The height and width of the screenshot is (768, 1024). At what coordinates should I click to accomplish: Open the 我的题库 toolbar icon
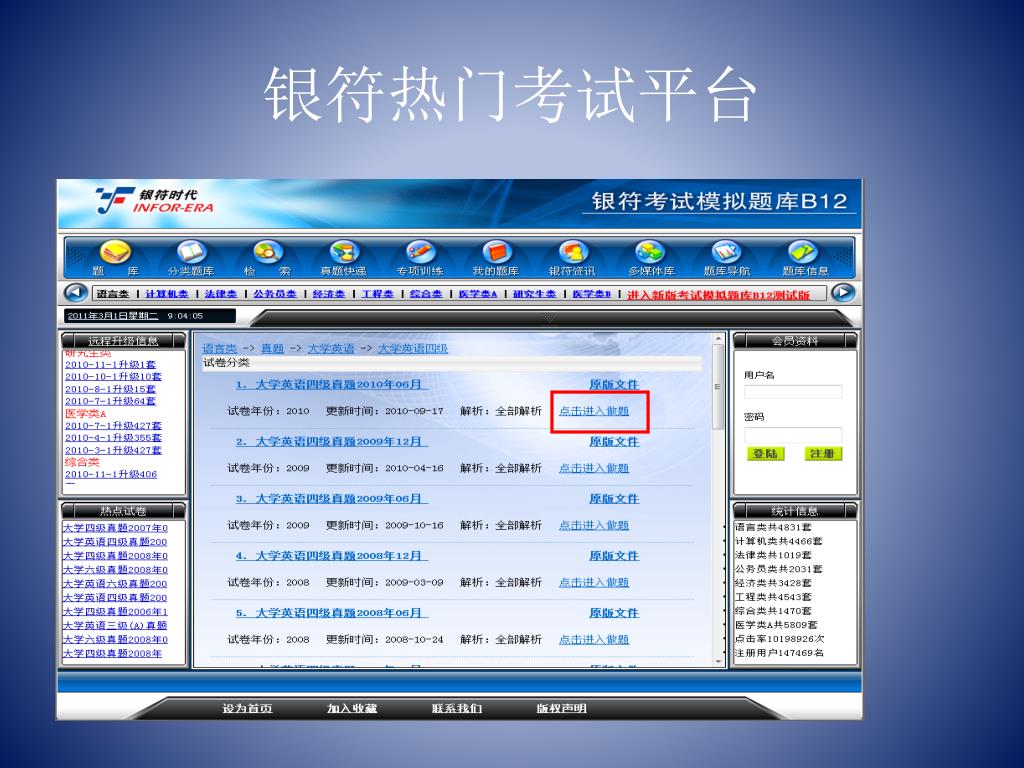click(x=496, y=258)
